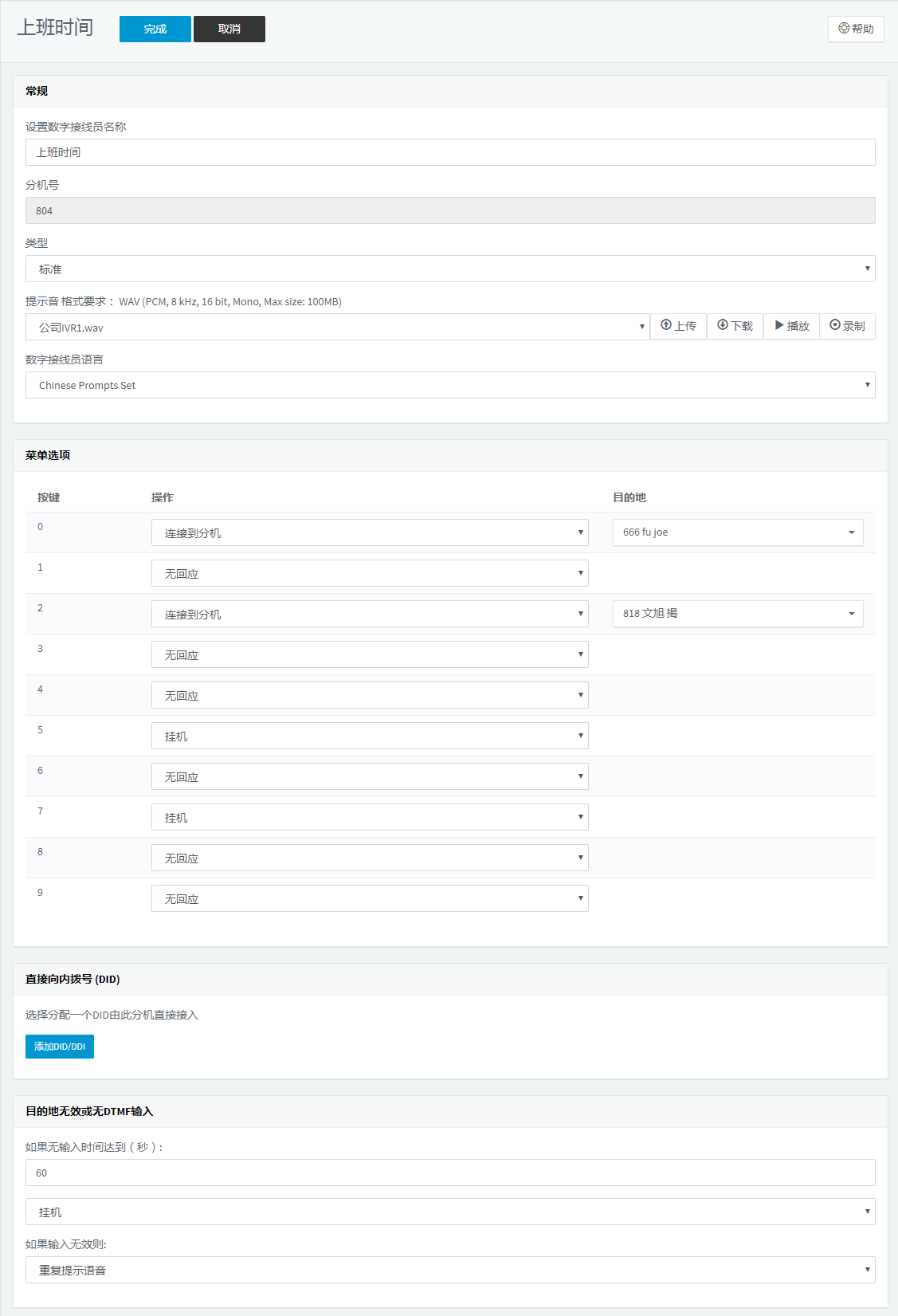Click the 选择分配一个DID由此分机直接接入 description
This screenshot has height=1316, width=898.
[112, 1015]
